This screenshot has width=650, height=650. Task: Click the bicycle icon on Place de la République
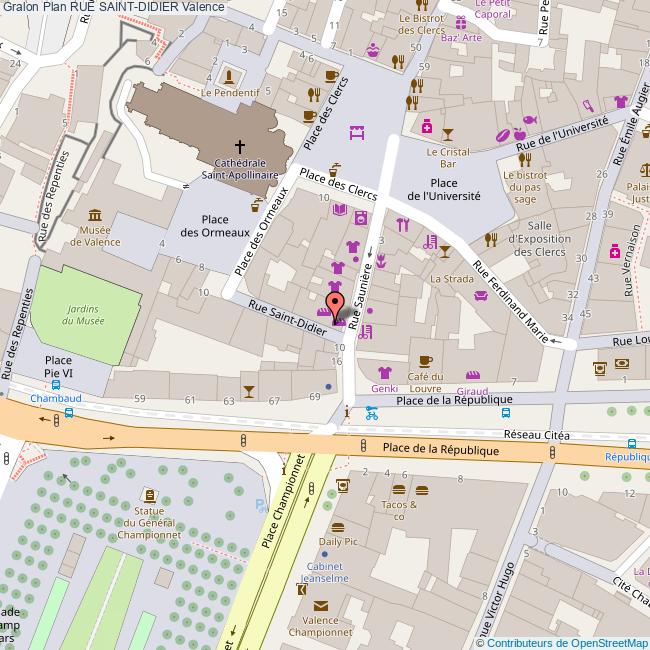pos(371,410)
